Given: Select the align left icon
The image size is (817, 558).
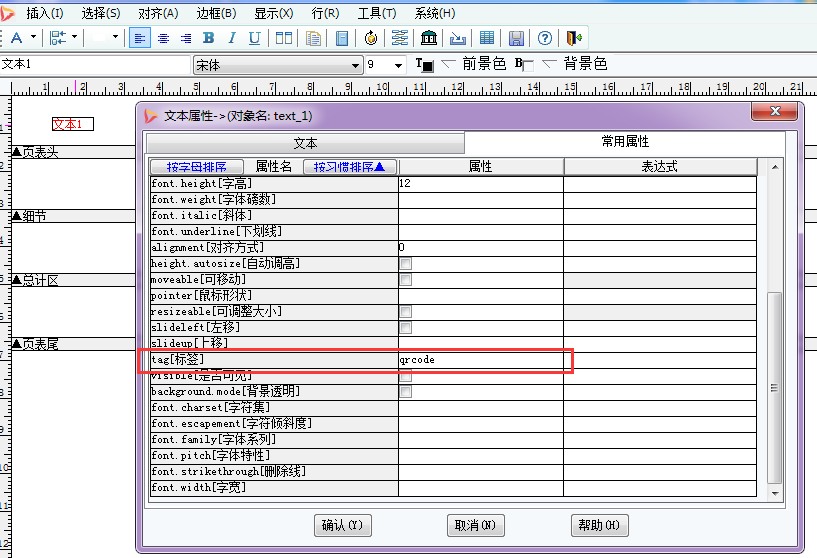Looking at the screenshot, I should pyautogui.click(x=140, y=38).
